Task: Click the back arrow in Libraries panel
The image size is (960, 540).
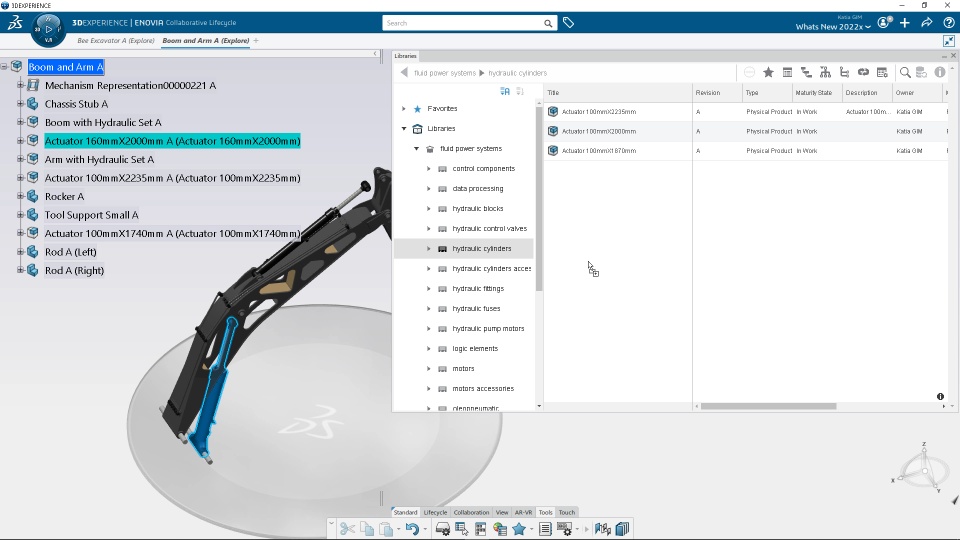Action: point(404,72)
